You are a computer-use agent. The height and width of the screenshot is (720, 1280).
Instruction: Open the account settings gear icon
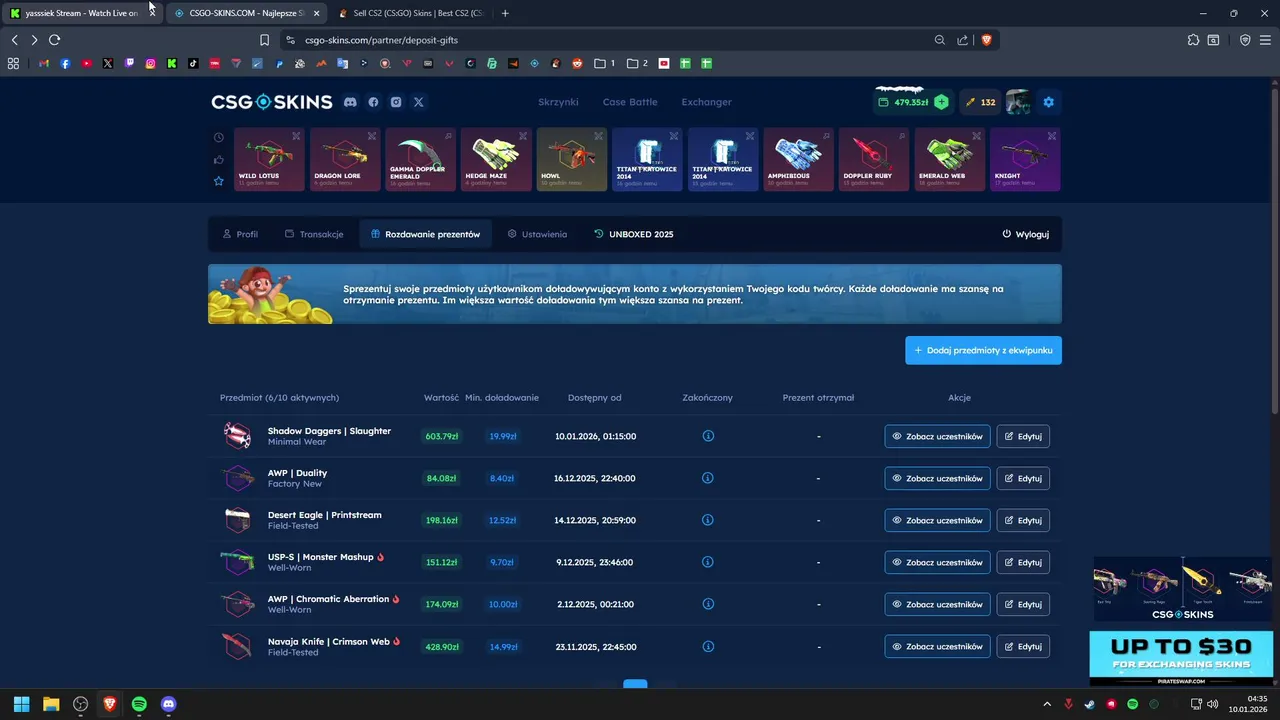1049,102
